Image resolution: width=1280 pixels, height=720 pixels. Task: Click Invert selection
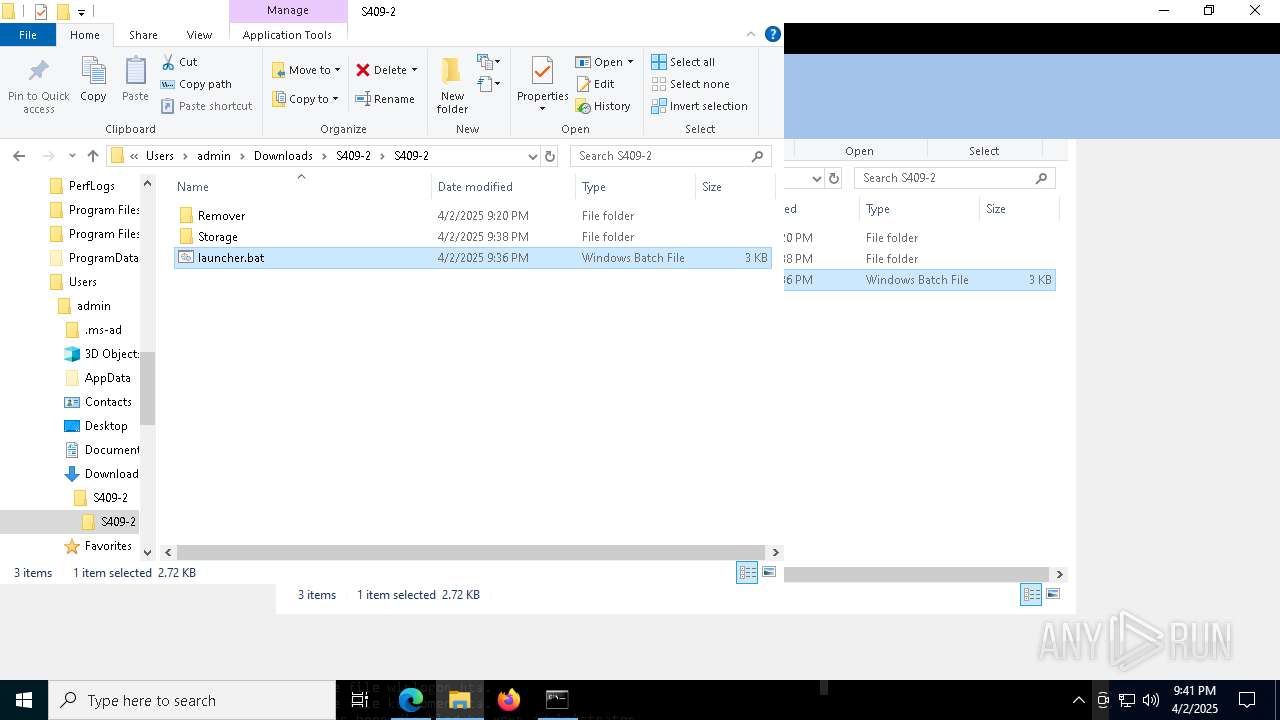click(699, 106)
